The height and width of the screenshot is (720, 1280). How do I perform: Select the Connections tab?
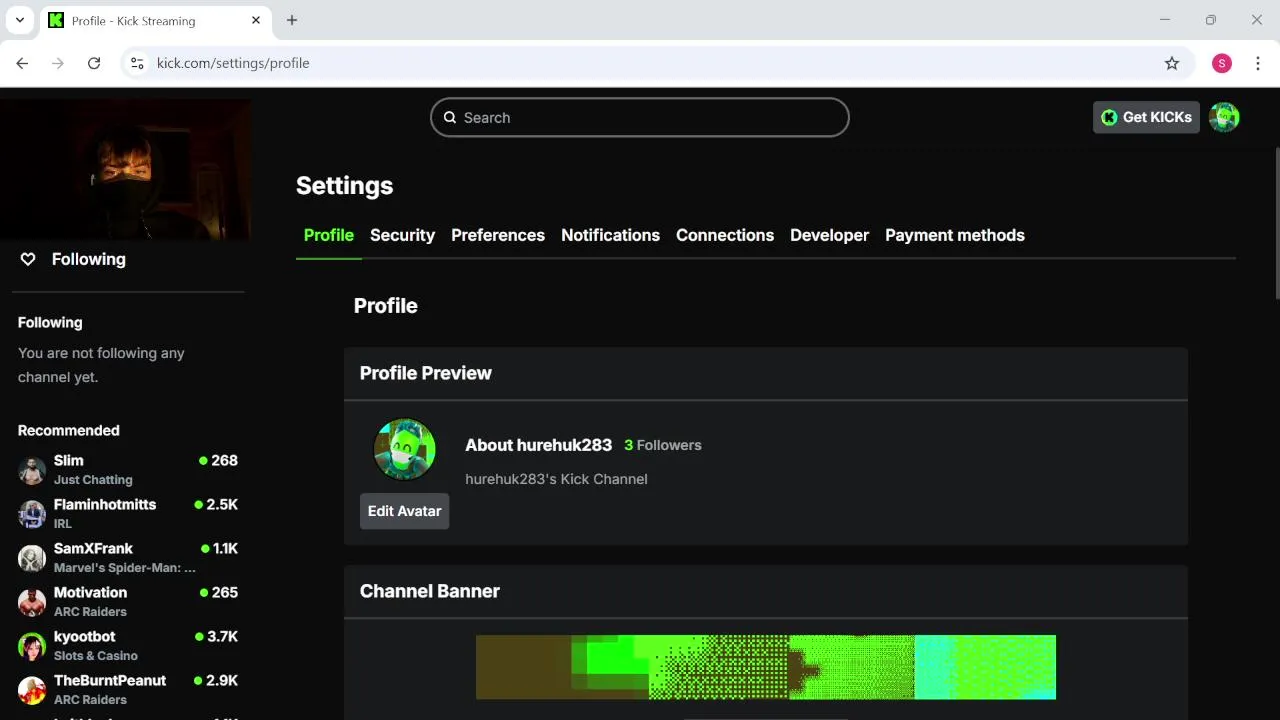725,235
